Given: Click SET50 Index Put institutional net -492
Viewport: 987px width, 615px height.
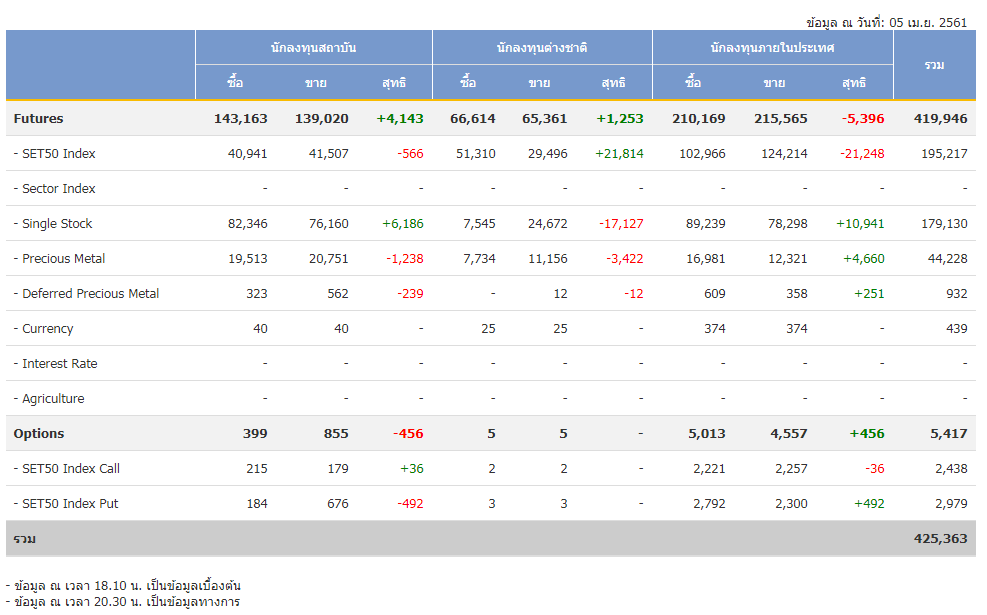Looking at the screenshot, I should (410, 504).
